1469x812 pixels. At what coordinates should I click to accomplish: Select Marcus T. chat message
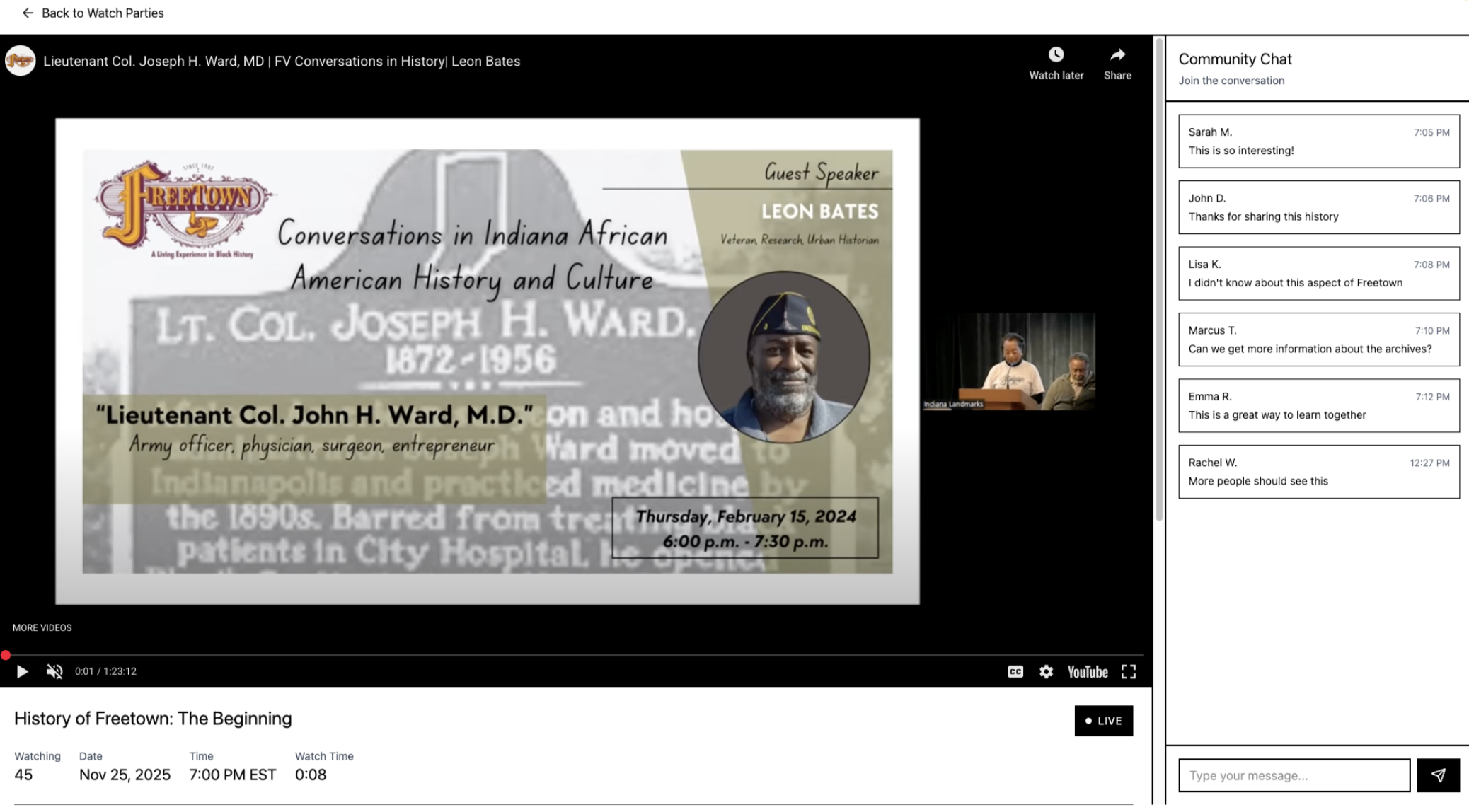tap(1318, 340)
